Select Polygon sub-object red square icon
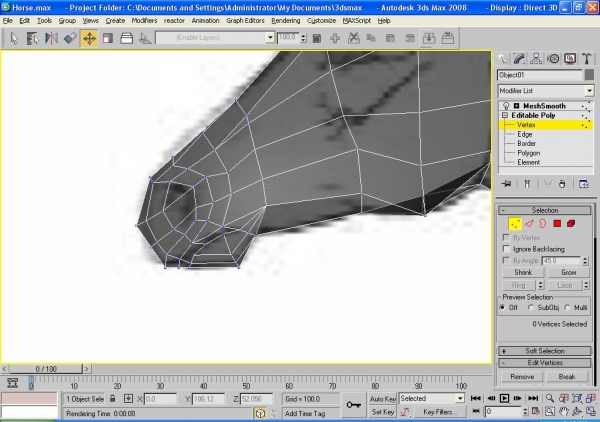This screenshot has width=600, height=422. [x=557, y=223]
